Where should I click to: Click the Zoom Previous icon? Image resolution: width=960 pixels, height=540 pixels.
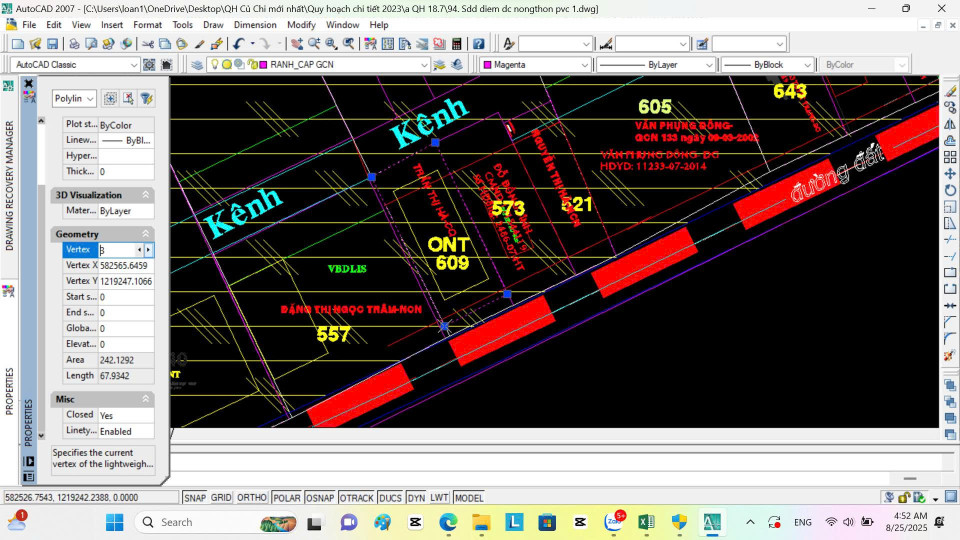(348, 44)
